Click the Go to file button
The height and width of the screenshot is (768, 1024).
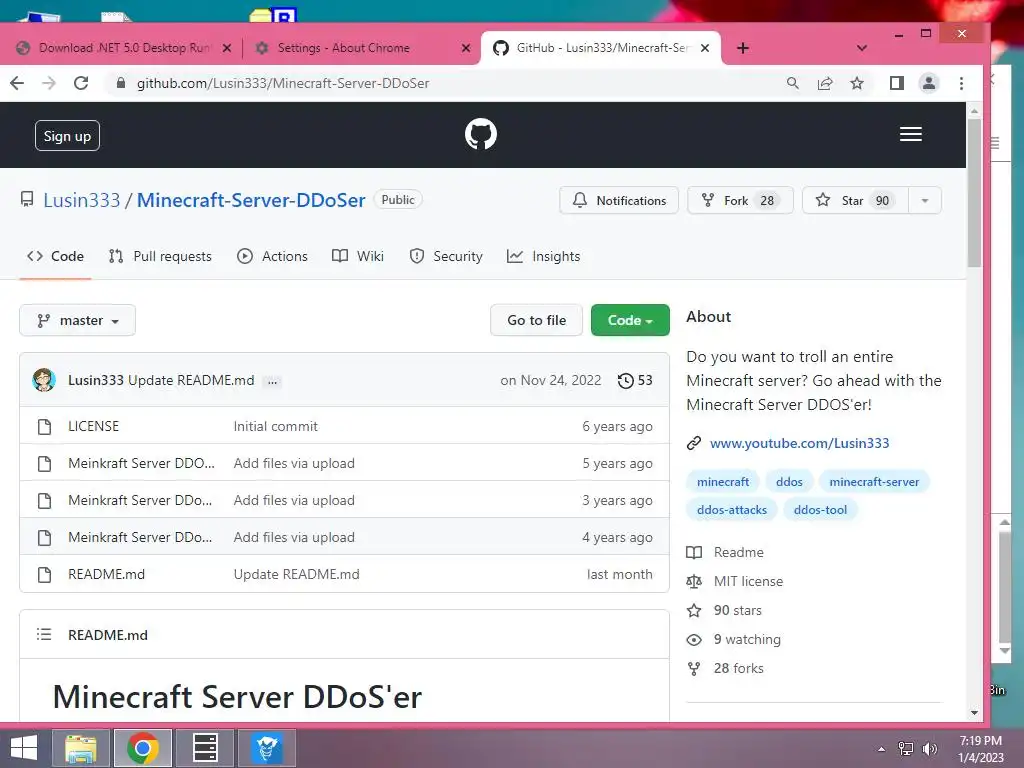coord(536,320)
